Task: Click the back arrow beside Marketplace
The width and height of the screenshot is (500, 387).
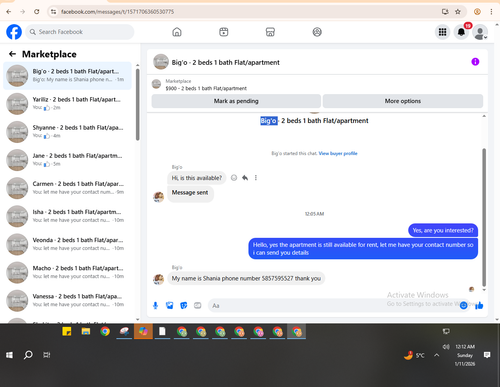Action: tap(13, 54)
